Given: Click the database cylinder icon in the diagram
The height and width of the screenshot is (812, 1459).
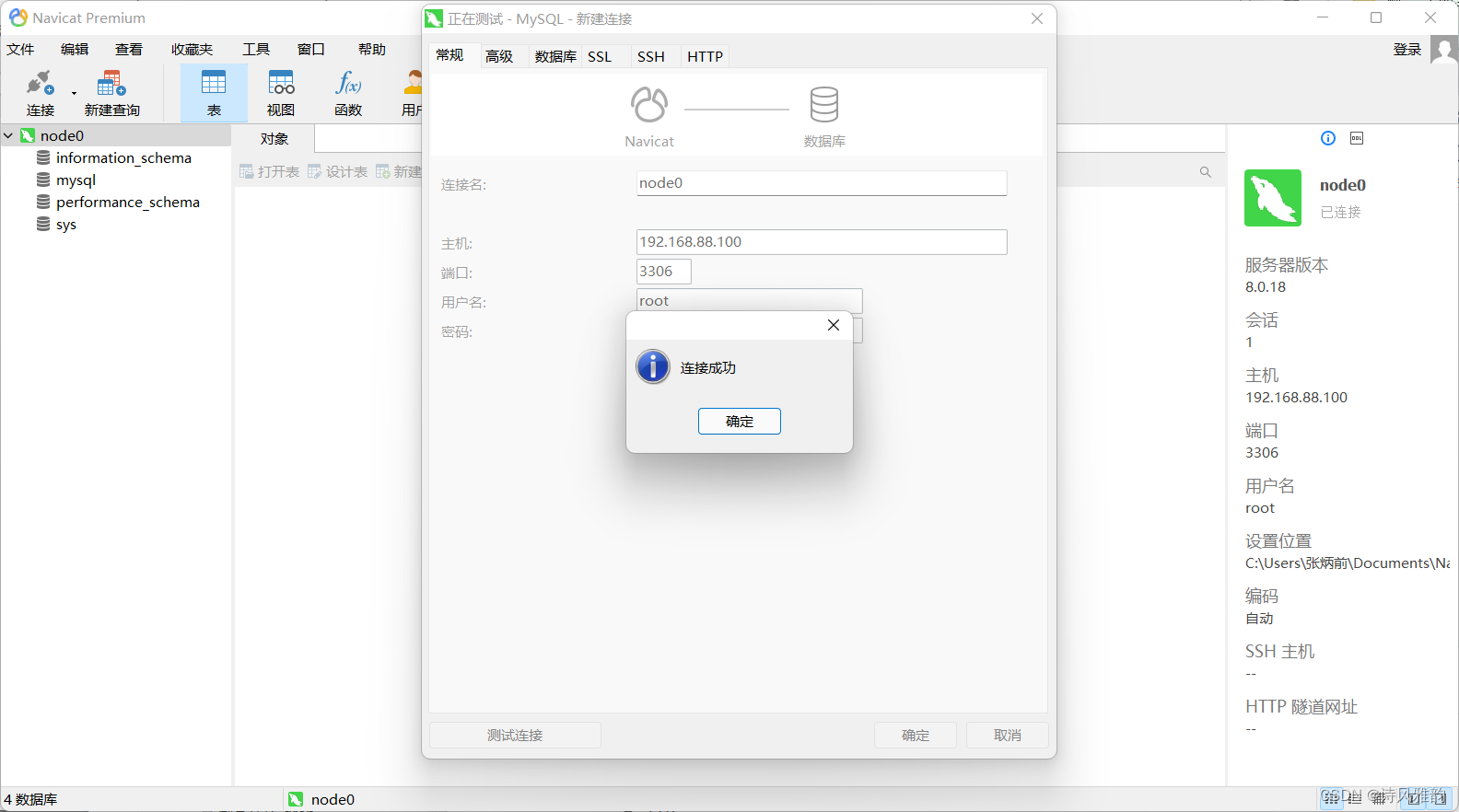Looking at the screenshot, I should 824,105.
